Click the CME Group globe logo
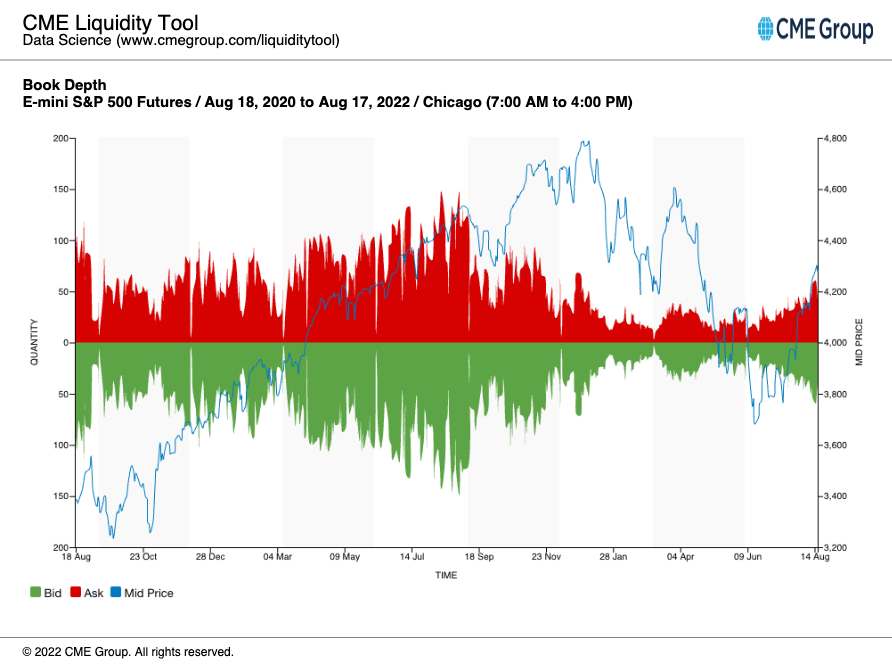 click(765, 28)
